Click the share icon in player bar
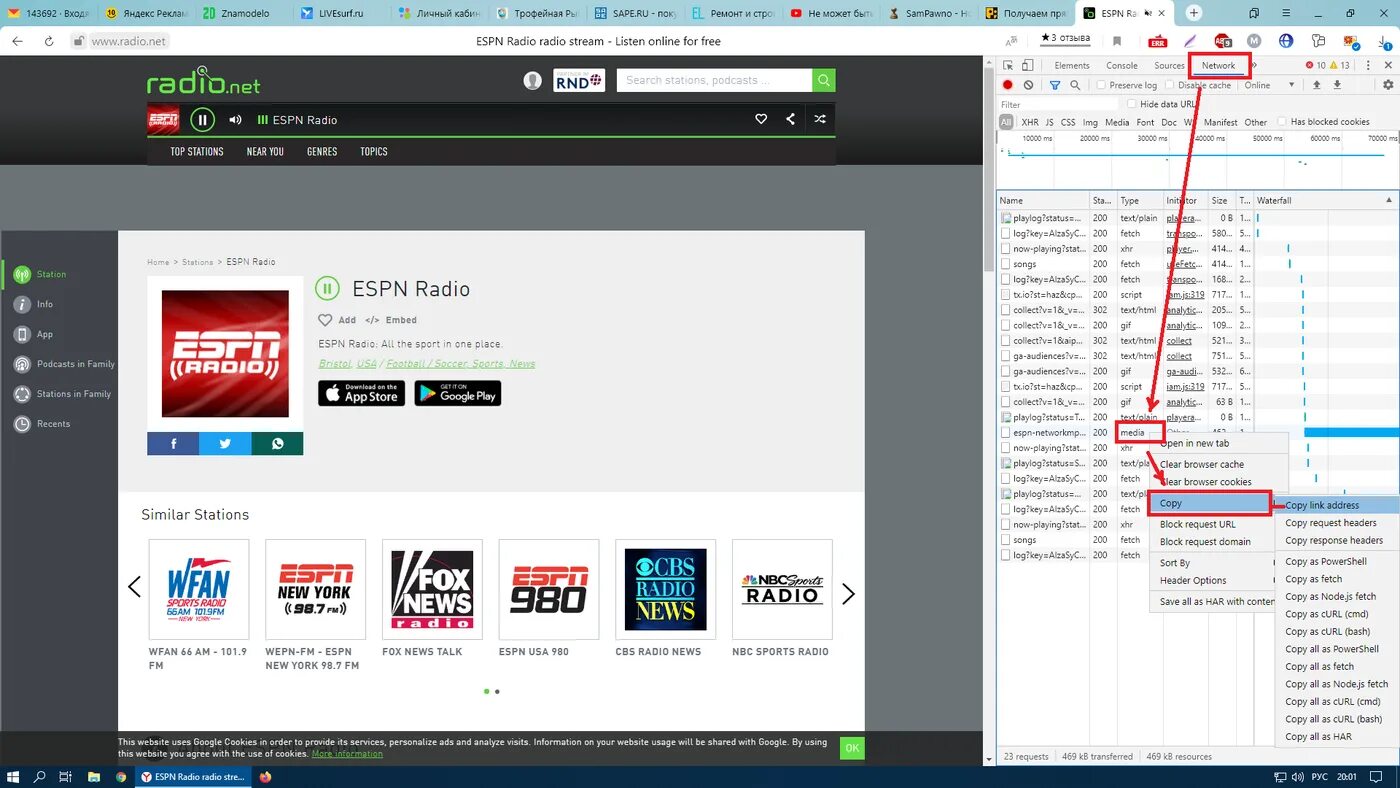Viewport: 1400px width, 788px height. 790,119
